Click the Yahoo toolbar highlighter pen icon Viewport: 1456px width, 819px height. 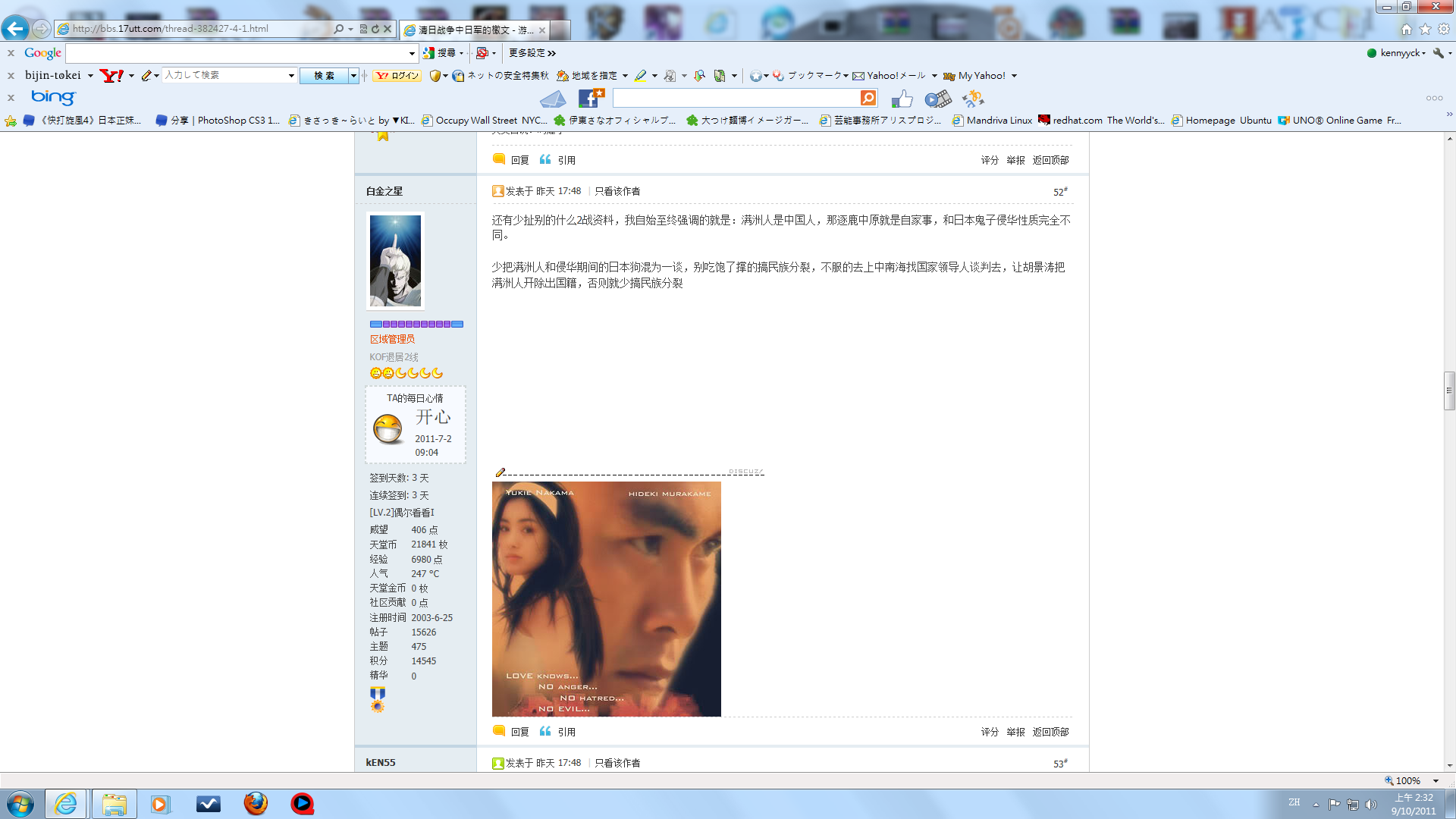641,76
